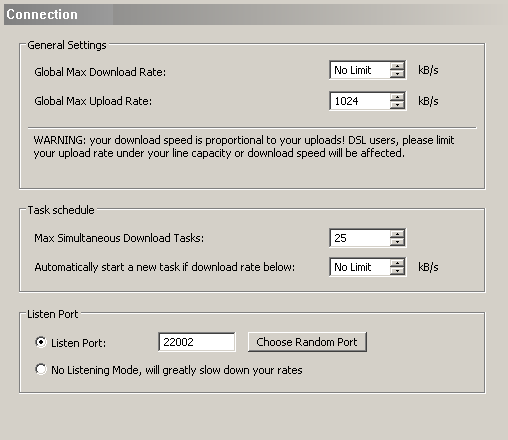
Task: Increase Global Max Download Rate with up arrow
Action: (x=397, y=66)
